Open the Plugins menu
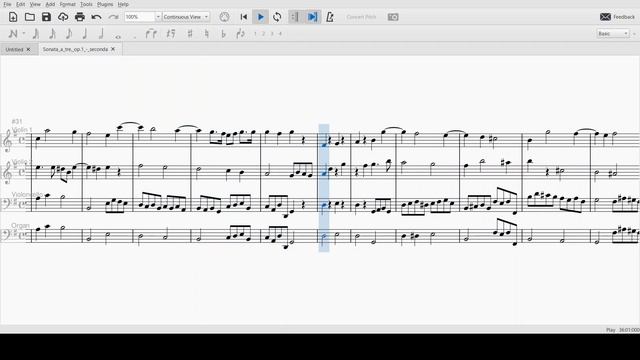The height and width of the screenshot is (360, 640). (x=105, y=4)
